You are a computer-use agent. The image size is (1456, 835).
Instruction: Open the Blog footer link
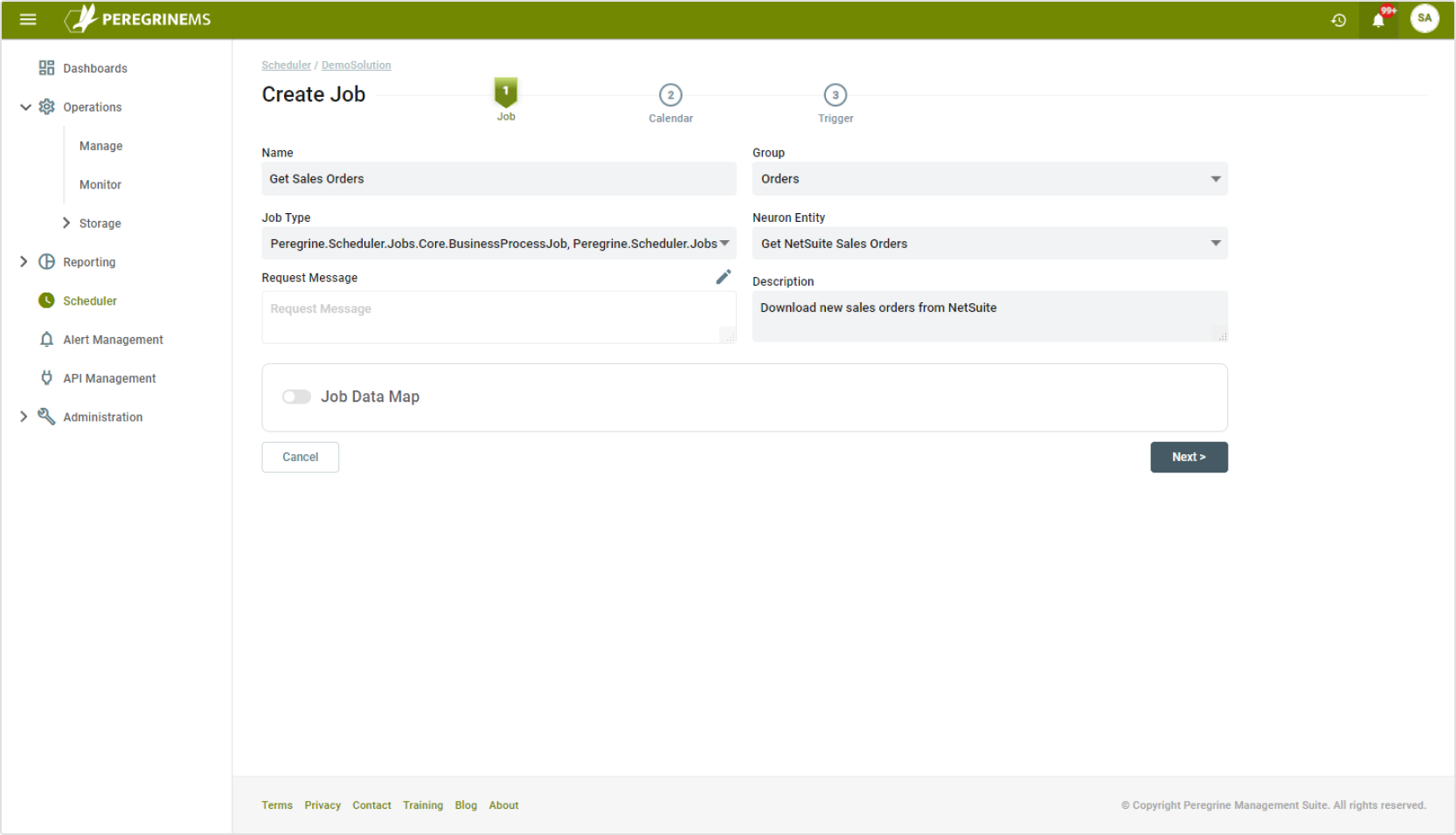pyautogui.click(x=466, y=805)
